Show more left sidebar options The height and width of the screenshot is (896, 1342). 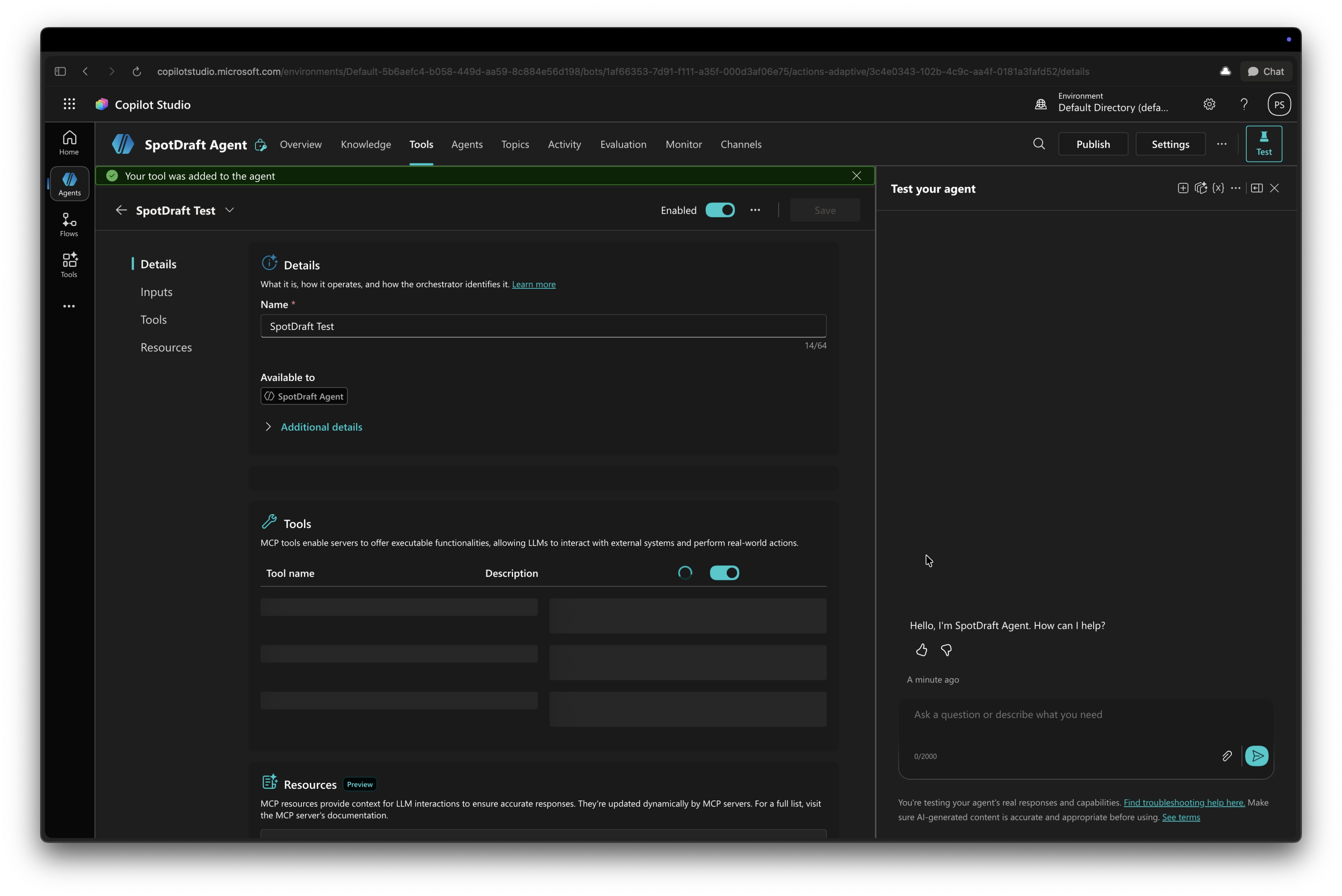[69, 306]
